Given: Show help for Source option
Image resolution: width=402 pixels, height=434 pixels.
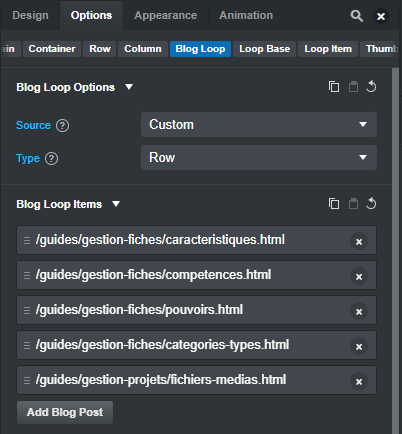Looking at the screenshot, I should pyautogui.click(x=62, y=126).
